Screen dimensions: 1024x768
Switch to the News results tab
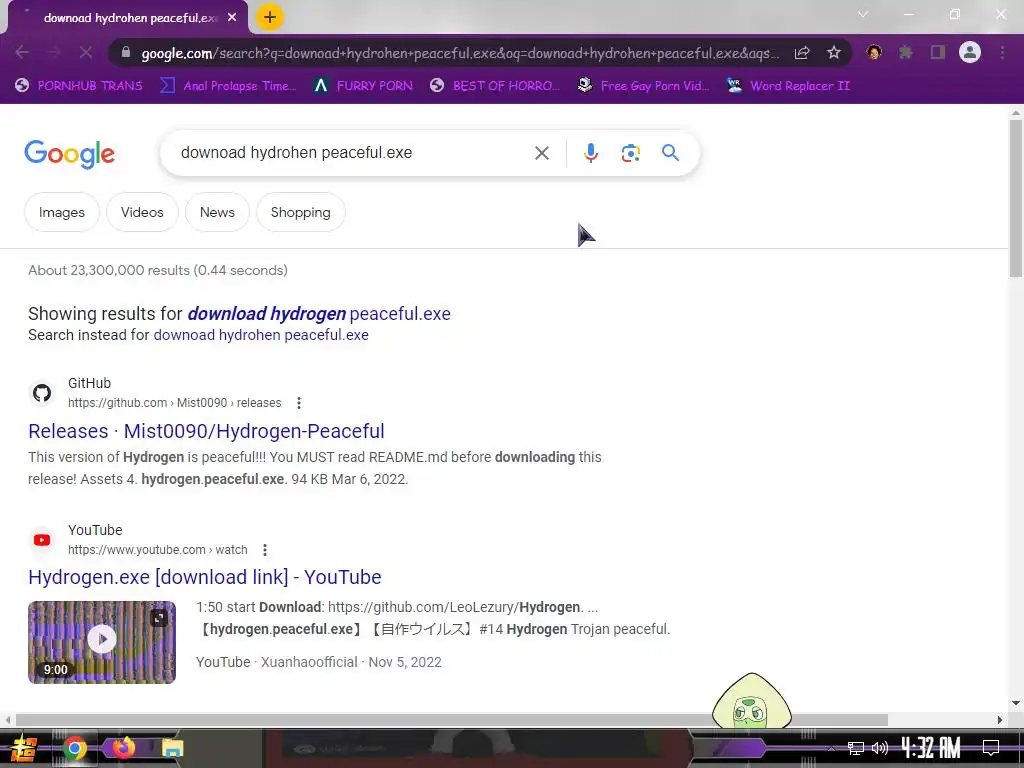(217, 212)
